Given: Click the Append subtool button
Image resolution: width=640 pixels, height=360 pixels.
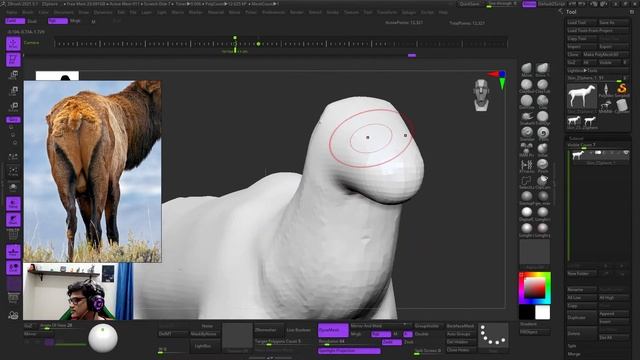Looking at the screenshot, I should [613, 313].
